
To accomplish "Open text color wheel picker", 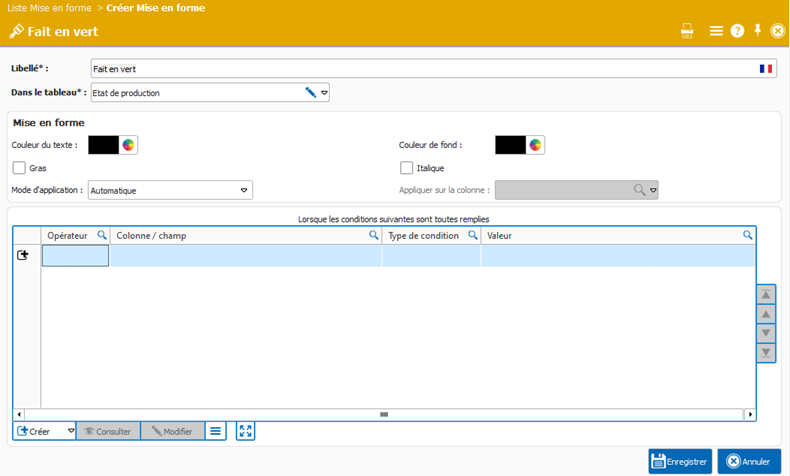I will pos(128,145).
